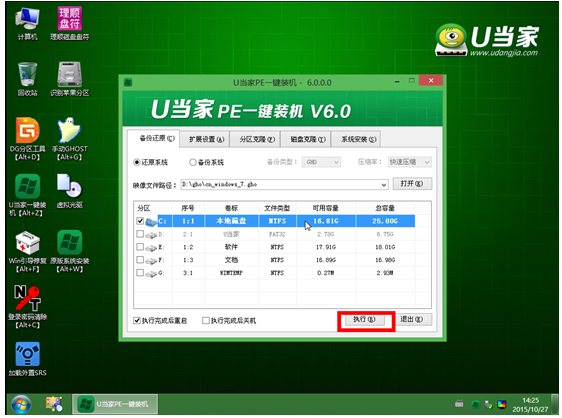Click the U当家 label in D: row

[x=231, y=234]
